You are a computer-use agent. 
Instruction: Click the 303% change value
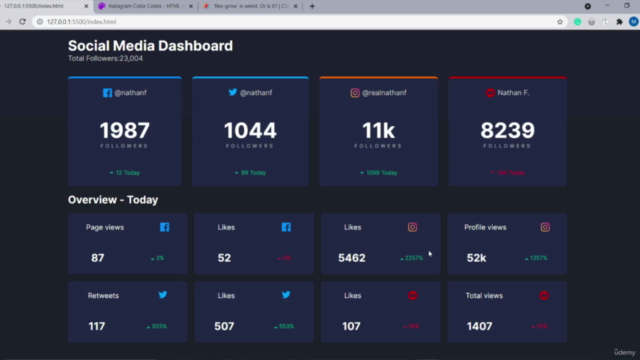pyautogui.click(x=157, y=326)
